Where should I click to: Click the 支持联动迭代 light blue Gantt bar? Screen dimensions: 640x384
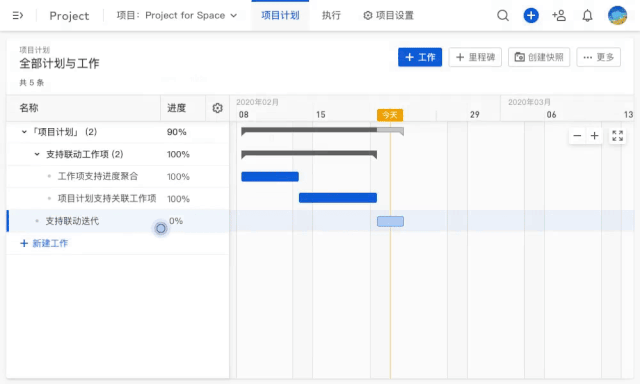pos(390,221)
